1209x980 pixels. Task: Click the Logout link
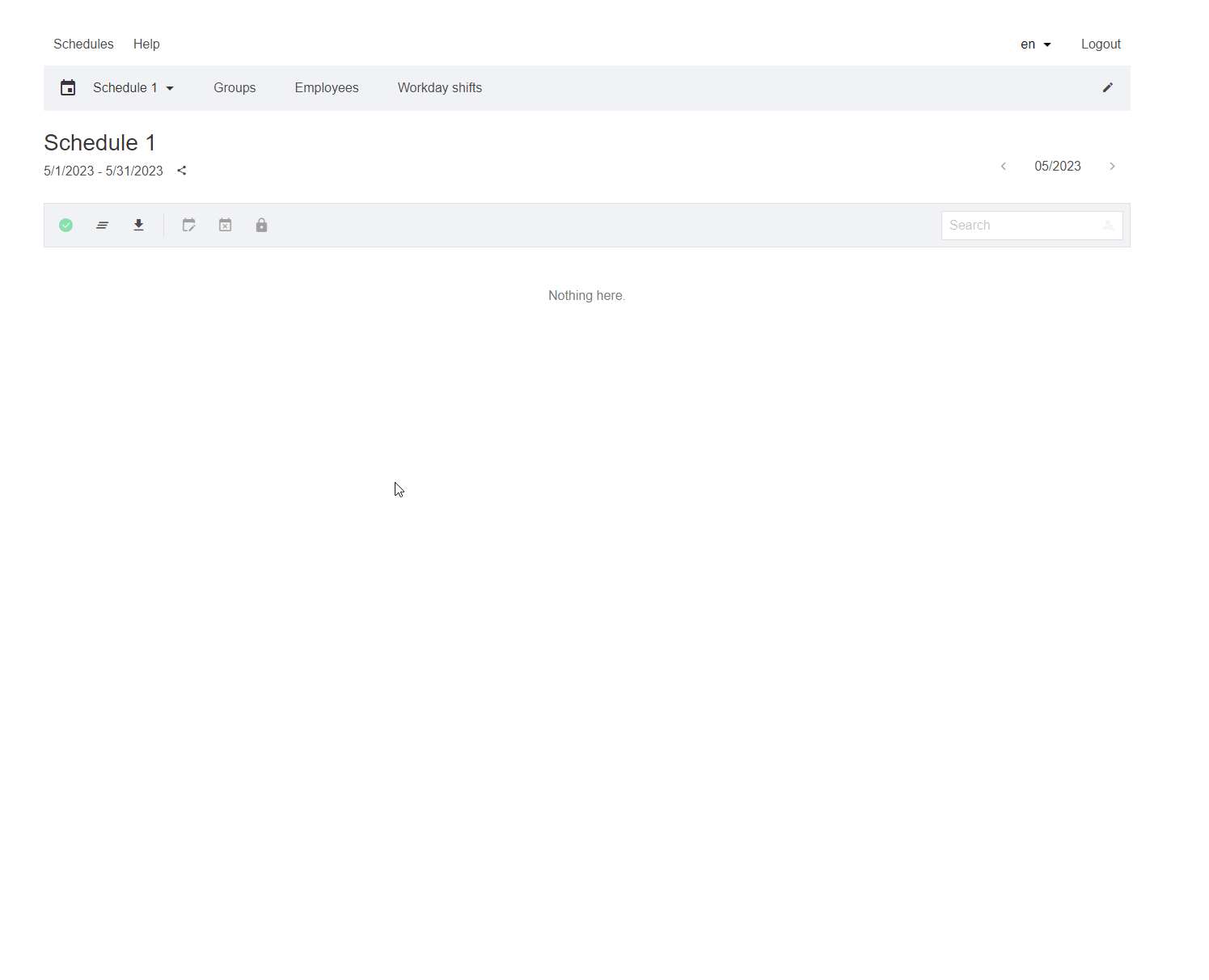click(1101, 44)
